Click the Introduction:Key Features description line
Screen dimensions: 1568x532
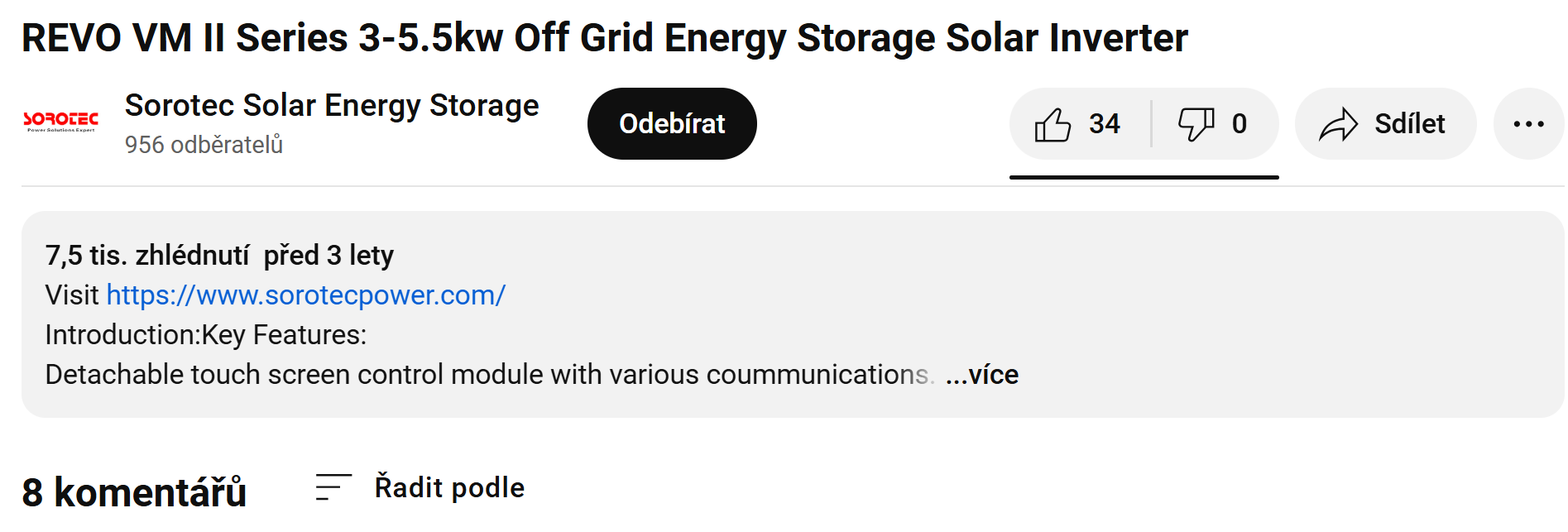pos(205,335)
